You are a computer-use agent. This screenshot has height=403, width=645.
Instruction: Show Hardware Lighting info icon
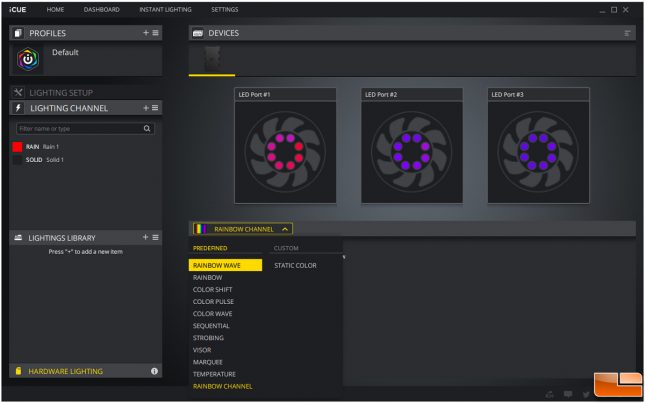tap(154, 371)
